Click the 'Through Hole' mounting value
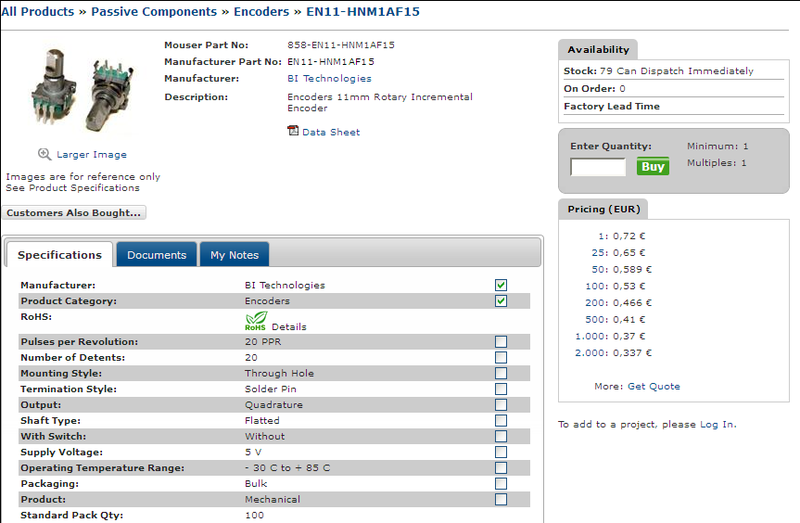The height and width of the screenshot is (523, 800). [279, 373]
